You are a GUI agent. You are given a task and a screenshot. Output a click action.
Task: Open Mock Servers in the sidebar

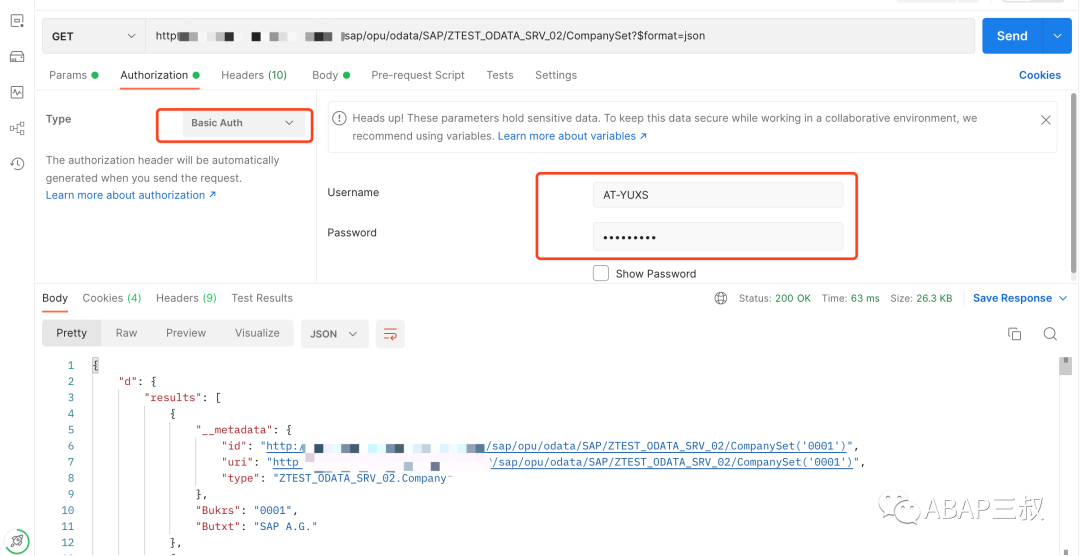[x=17, y=56]
